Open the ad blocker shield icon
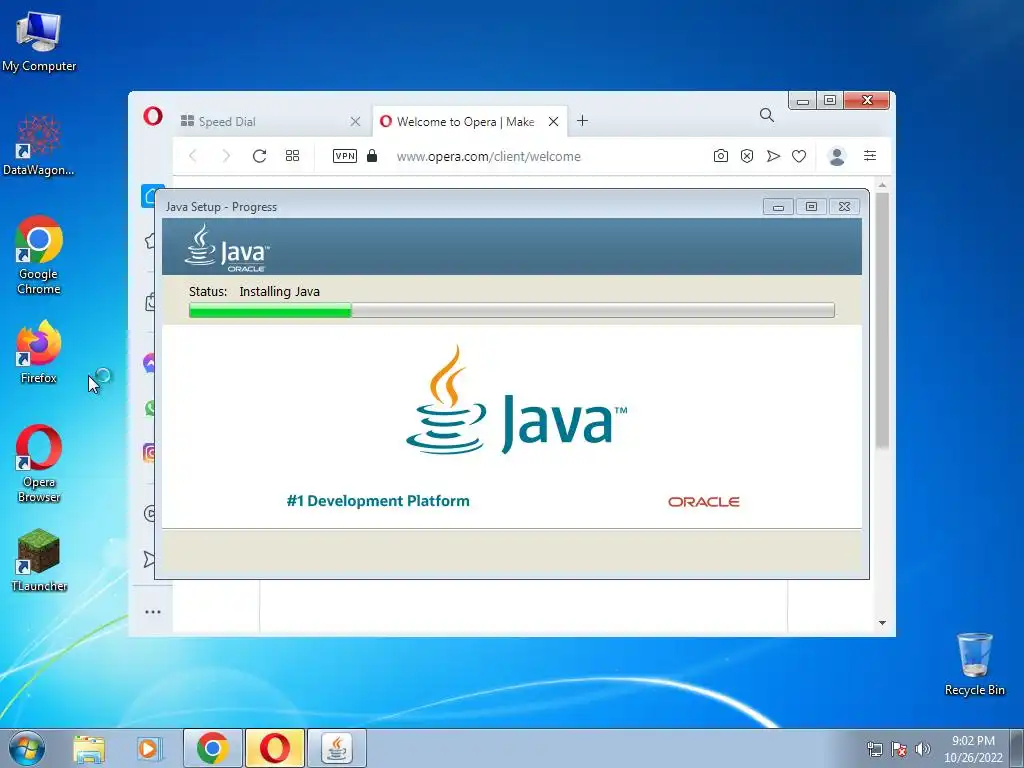1024x768 pixels. pos(747,155)
